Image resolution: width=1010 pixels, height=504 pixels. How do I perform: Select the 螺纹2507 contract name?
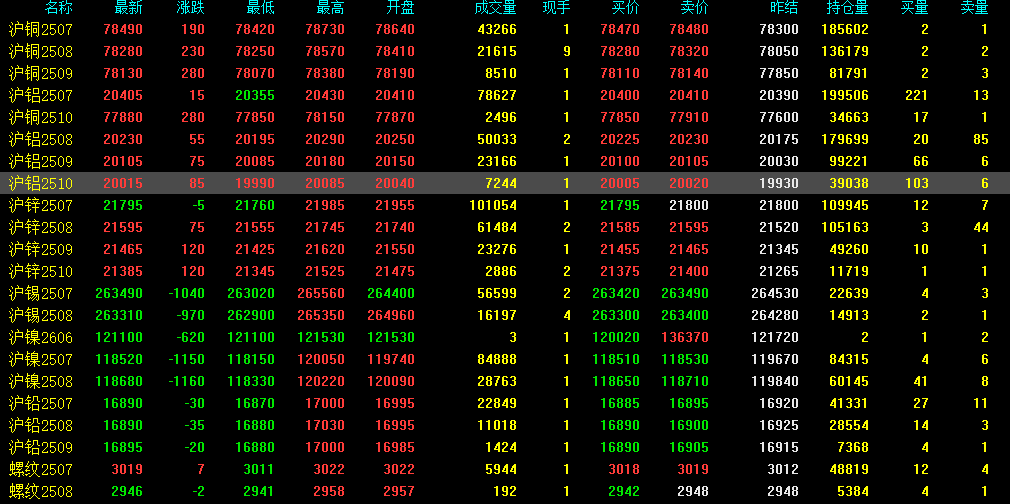pos(41,469)
